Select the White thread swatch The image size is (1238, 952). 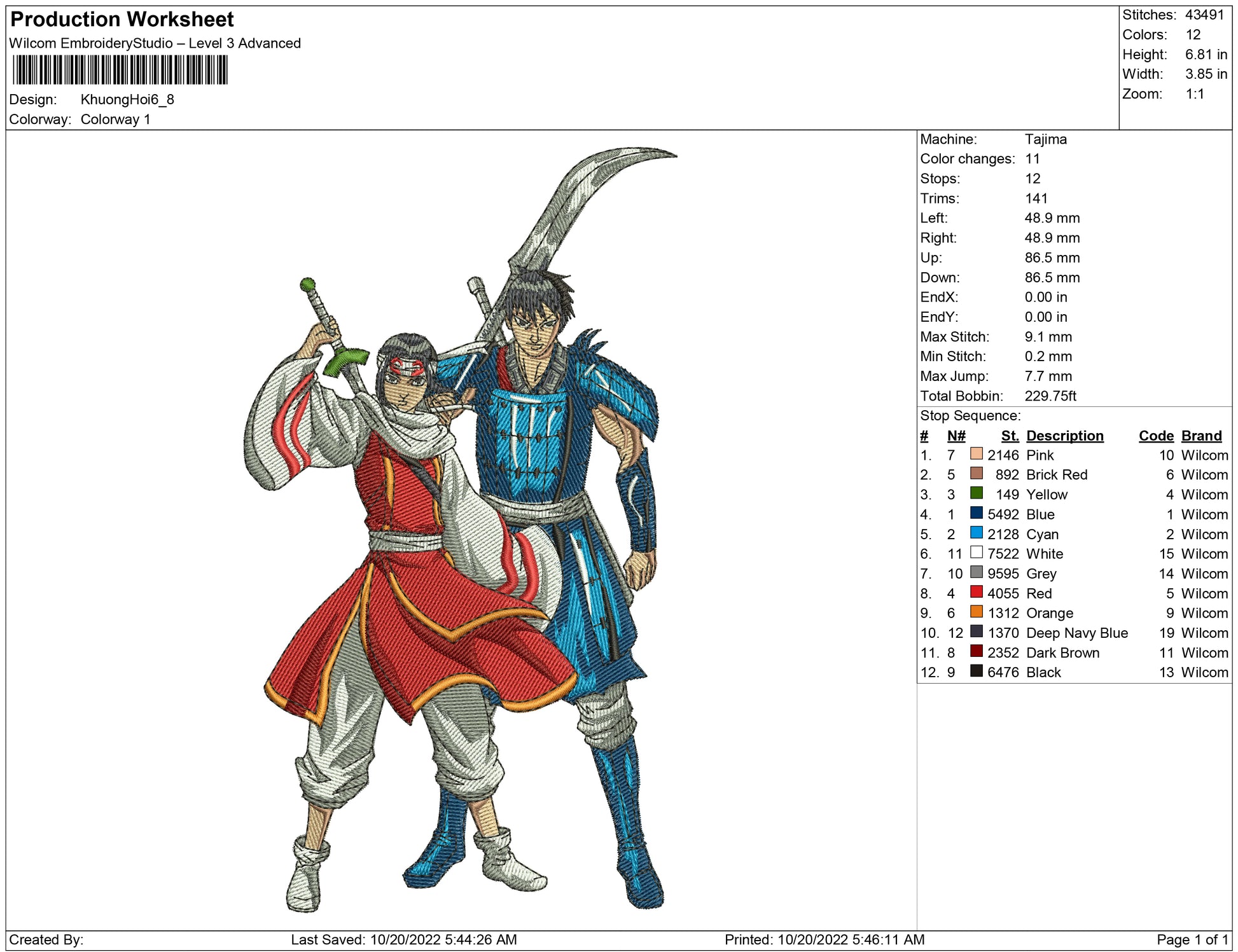click(x=976, y=553)
